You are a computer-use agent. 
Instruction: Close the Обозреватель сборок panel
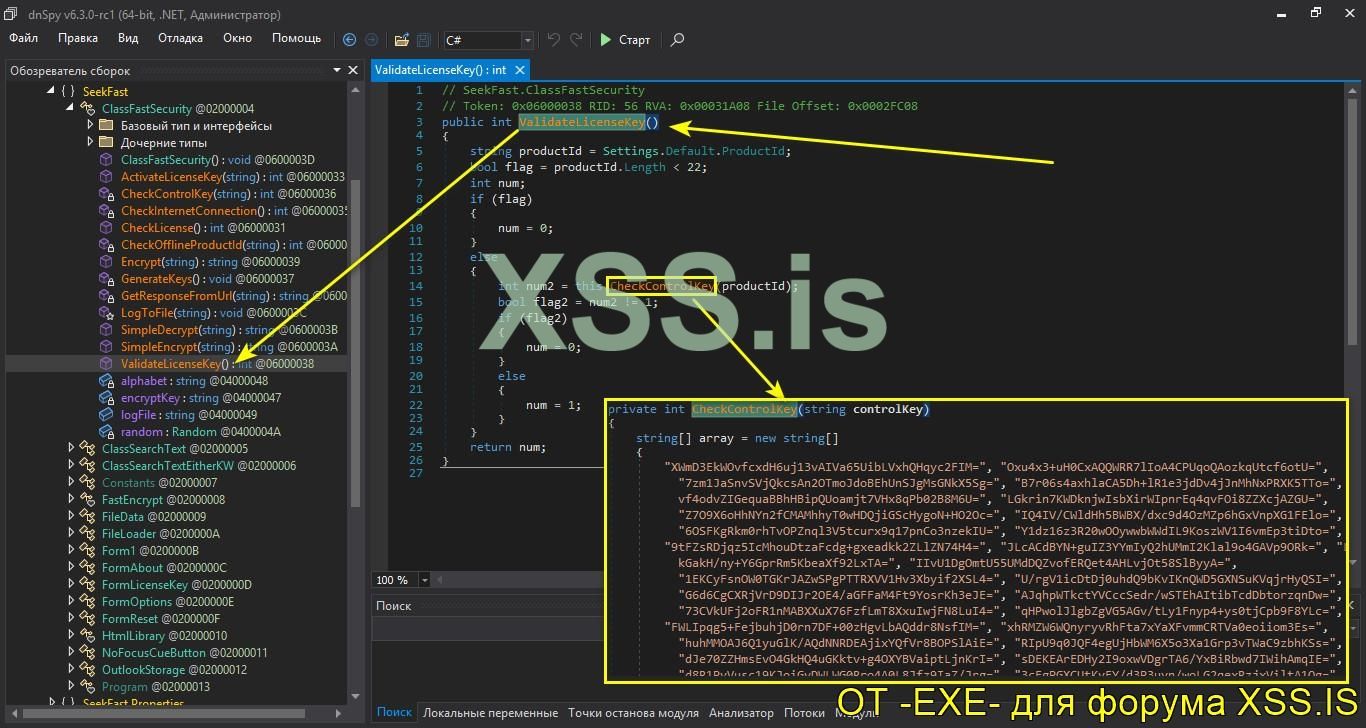pos(352,70)
